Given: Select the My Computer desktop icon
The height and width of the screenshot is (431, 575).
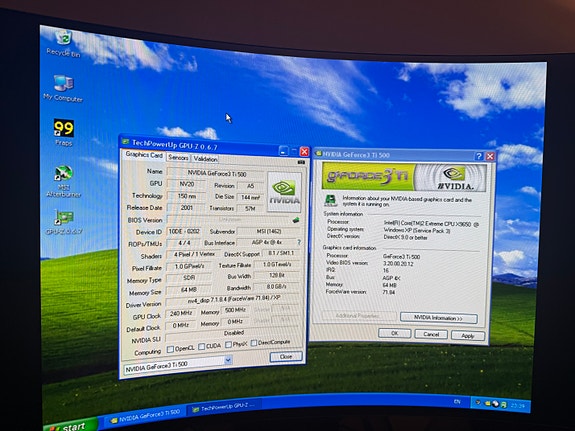Looking at the screenshot, I should (63, 88).
